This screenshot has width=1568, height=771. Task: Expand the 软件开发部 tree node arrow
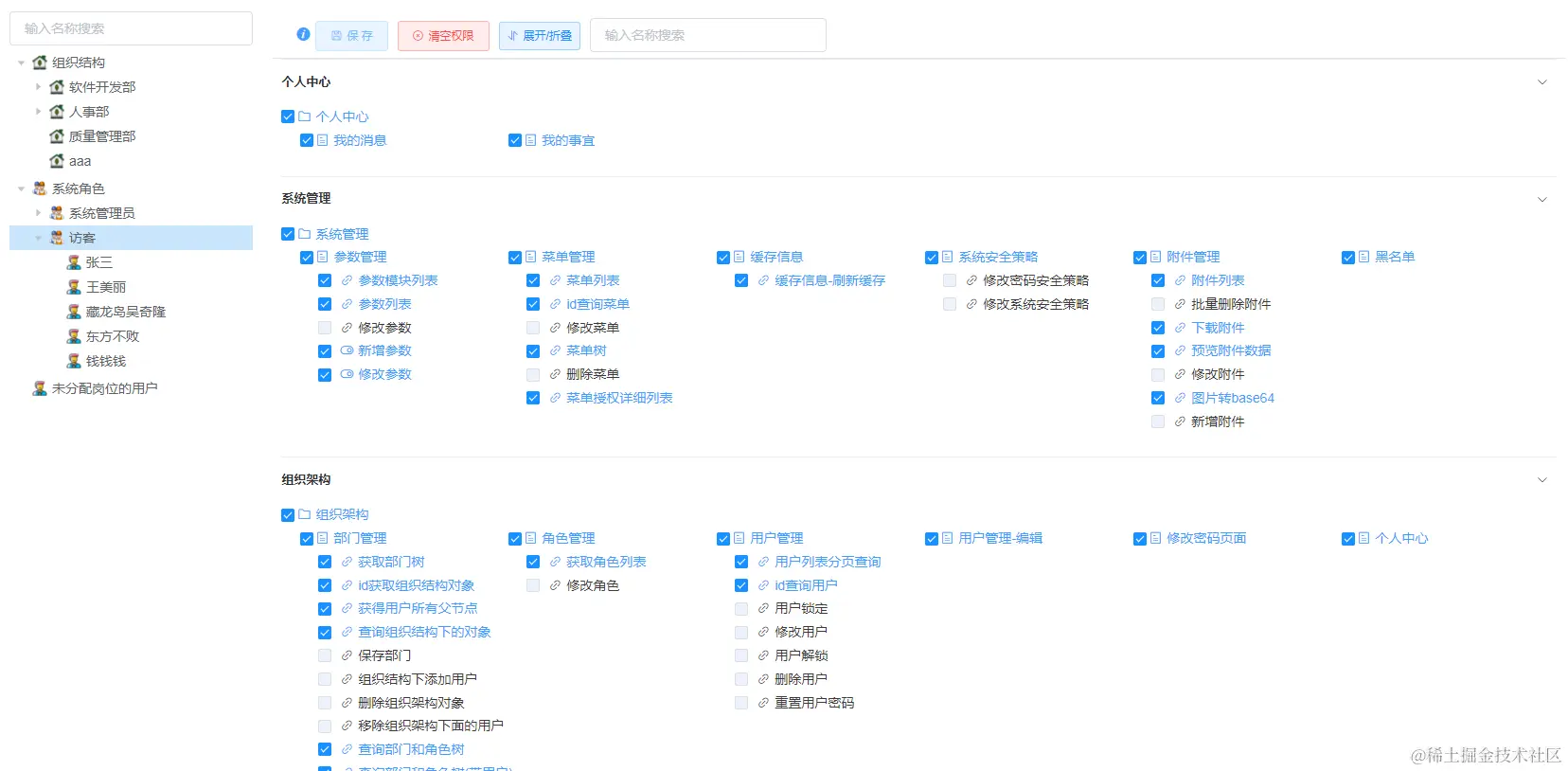coord(39,87)
